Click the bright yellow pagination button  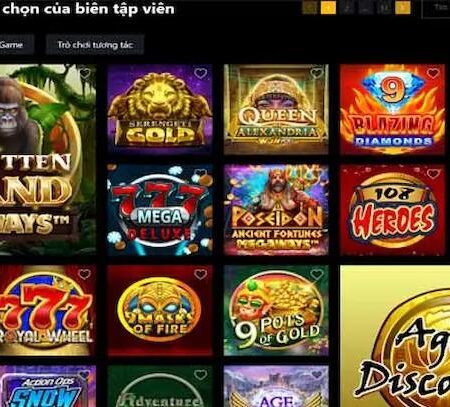click(x=328, y=7)
